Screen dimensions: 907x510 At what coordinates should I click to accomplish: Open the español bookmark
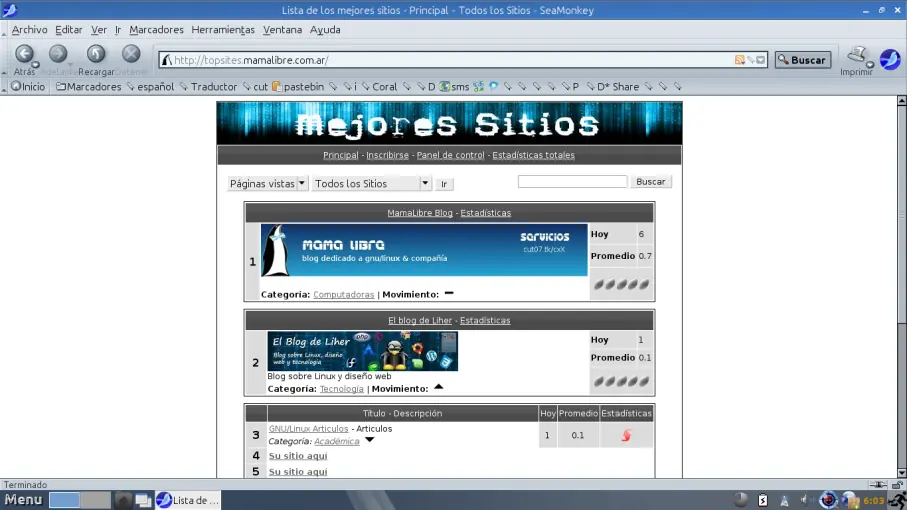coord(150,87)
